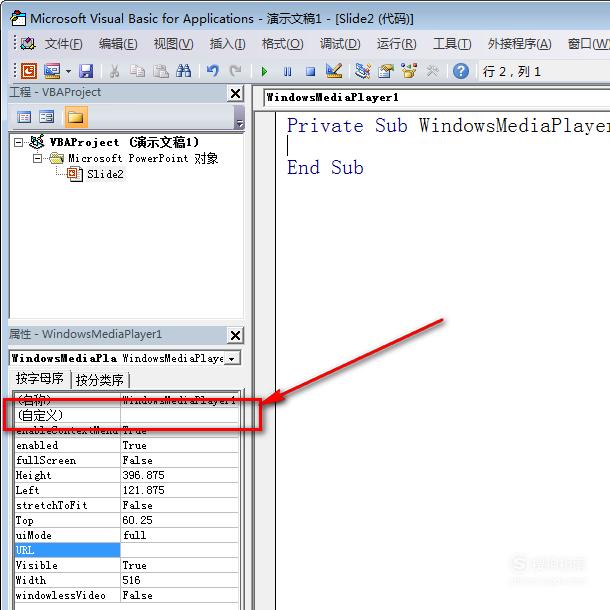Select the URL property name
Image resolution: width=610 pixels, height=610 pixels.
[x=67, y=550]
